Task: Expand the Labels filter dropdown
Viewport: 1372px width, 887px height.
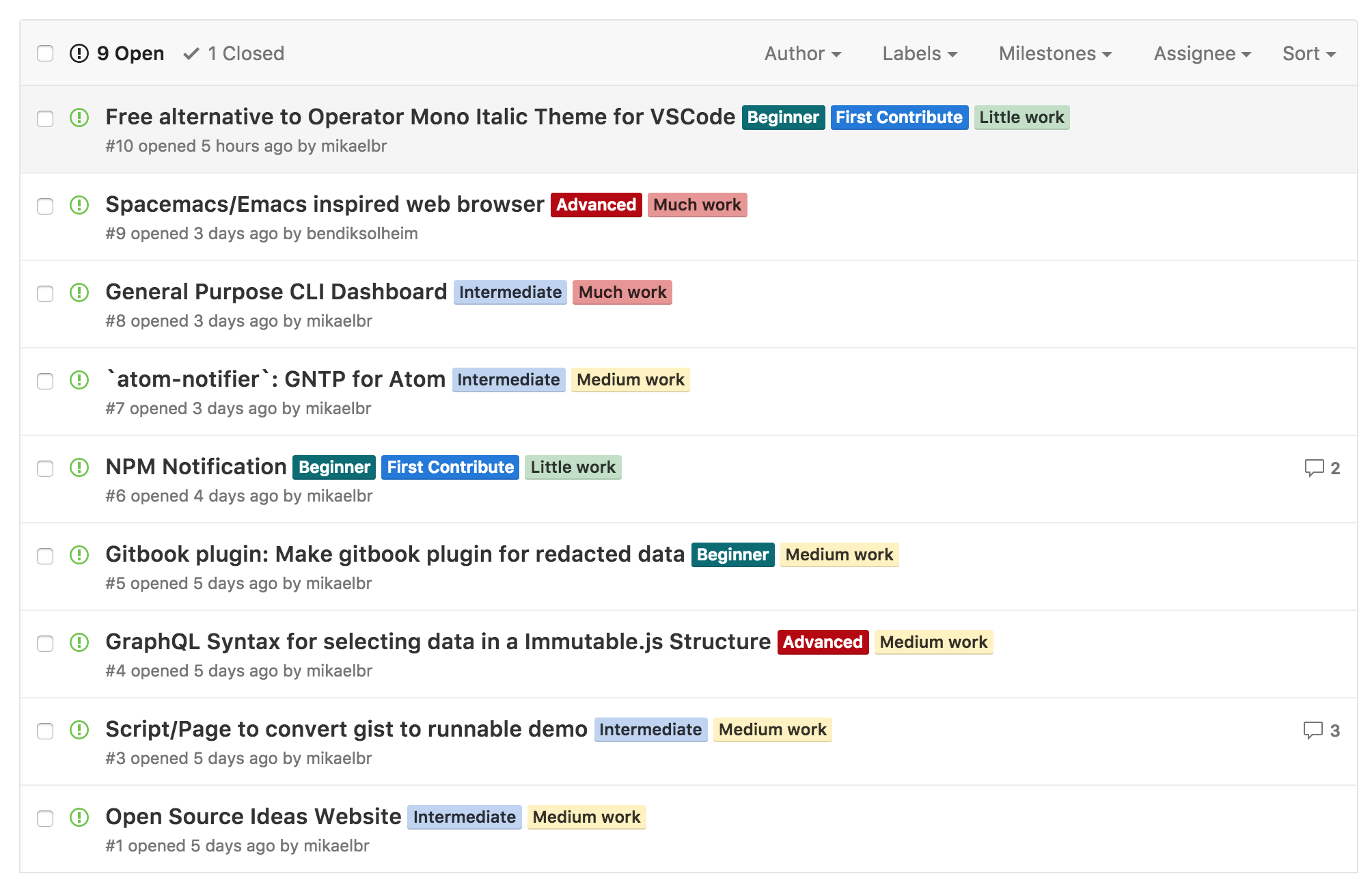Action: (919, 53)
